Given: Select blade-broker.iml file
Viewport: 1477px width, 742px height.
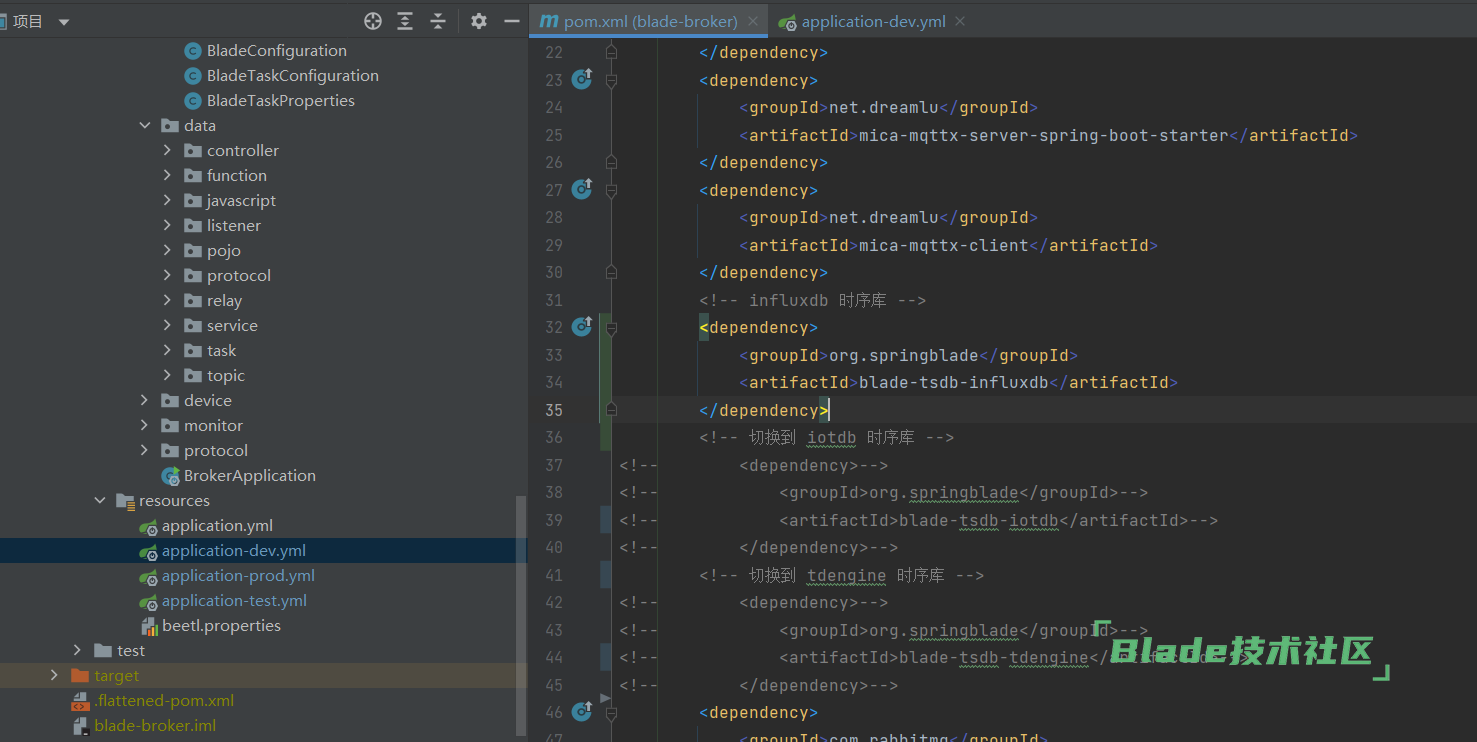Looking at the screenshot, I should click(x=155, y=726).
